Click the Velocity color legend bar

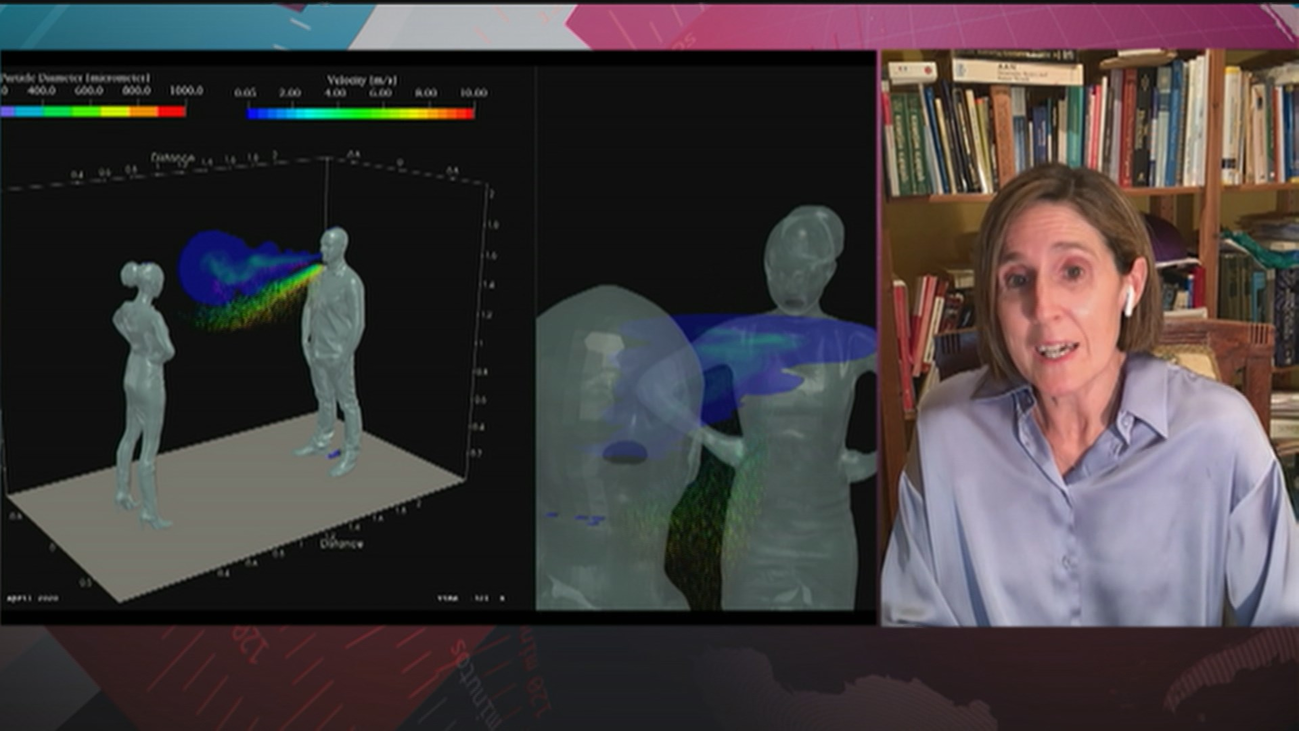tap(360, 112)
